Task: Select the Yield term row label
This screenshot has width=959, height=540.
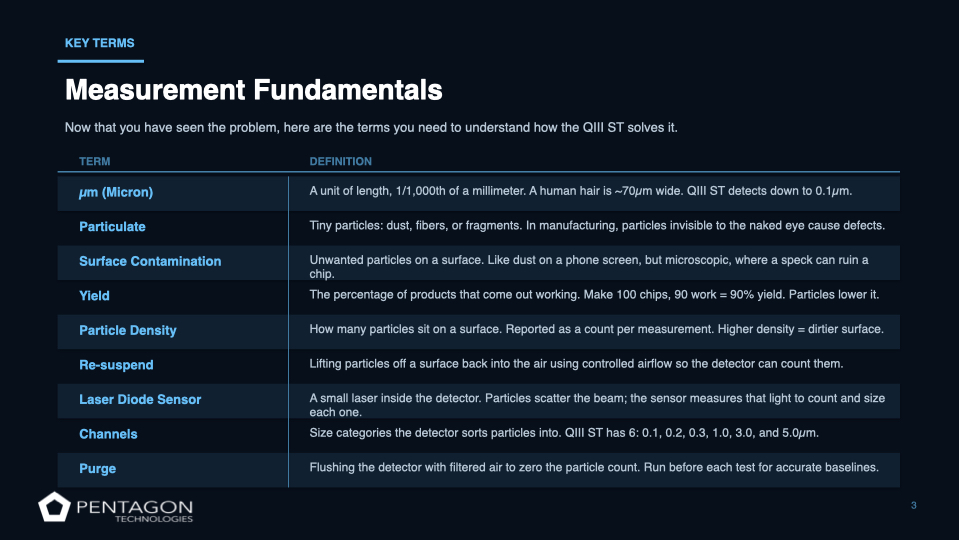Action: point(94,296)
